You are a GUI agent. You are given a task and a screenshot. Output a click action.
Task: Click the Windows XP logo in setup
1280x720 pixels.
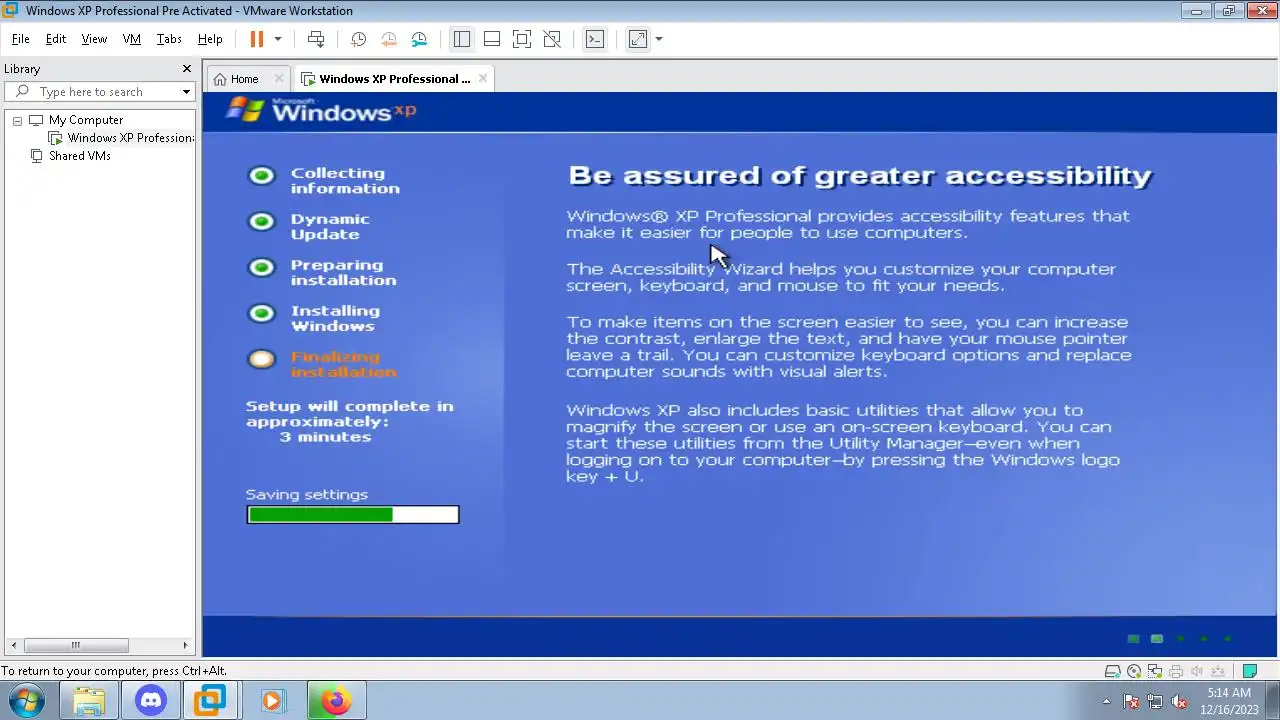point(321,110)
